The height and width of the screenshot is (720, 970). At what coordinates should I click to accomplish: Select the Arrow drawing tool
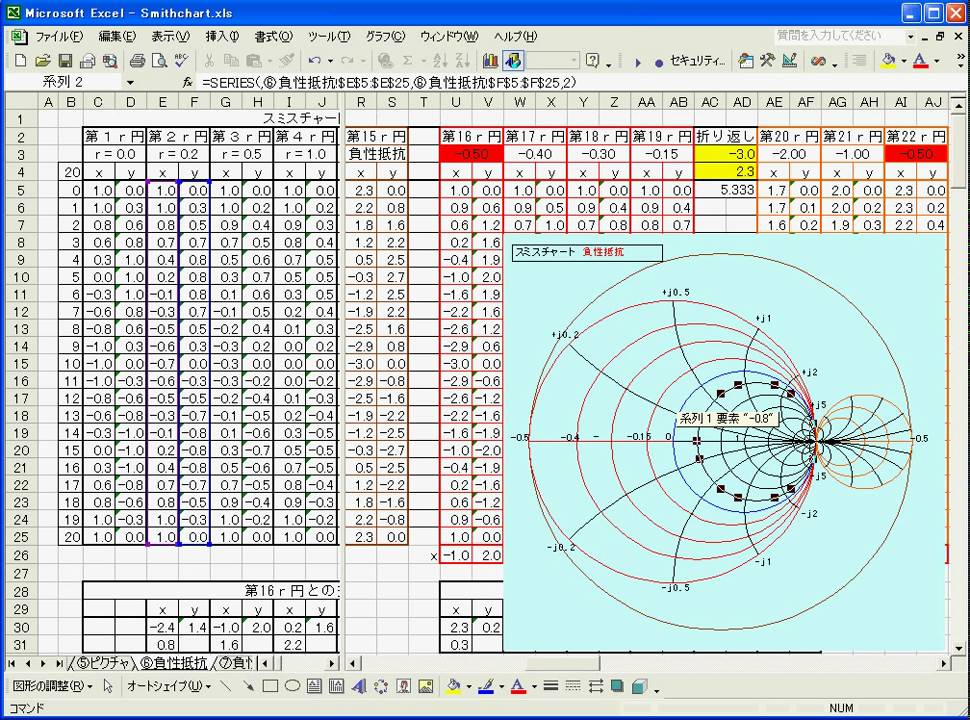pos(248,686)
